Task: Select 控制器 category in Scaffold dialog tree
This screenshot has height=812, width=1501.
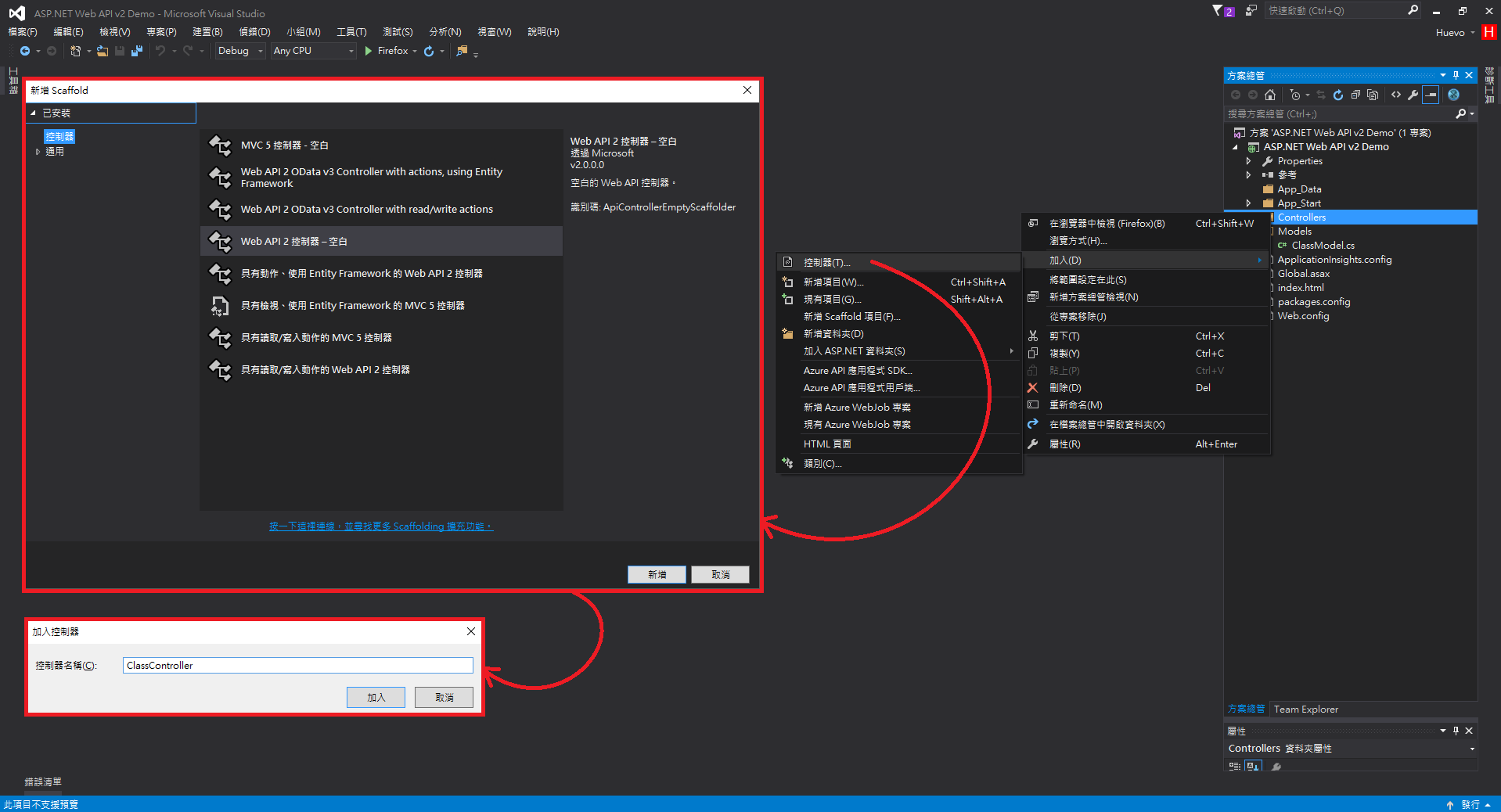Action: click(59, 137)
